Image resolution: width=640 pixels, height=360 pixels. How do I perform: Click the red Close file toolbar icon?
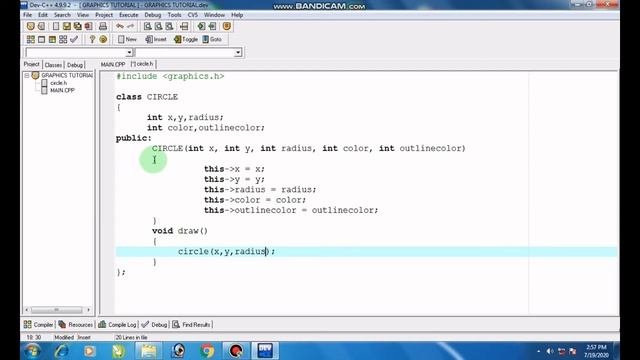(88, 27)
